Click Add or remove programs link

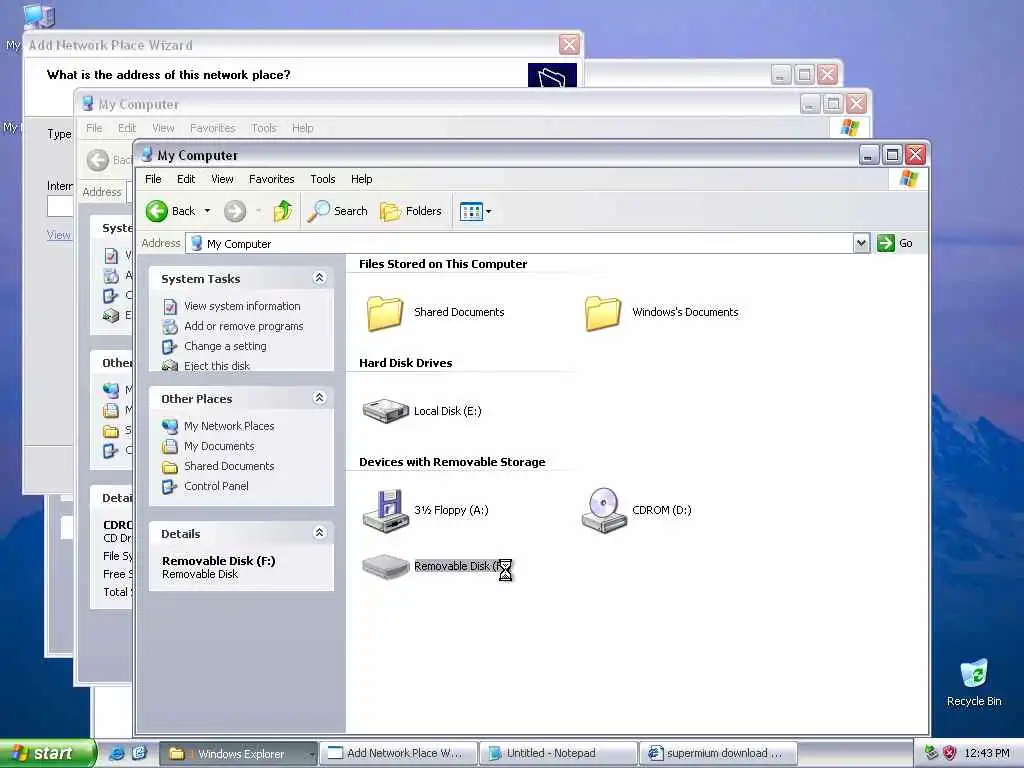(244, 326)
